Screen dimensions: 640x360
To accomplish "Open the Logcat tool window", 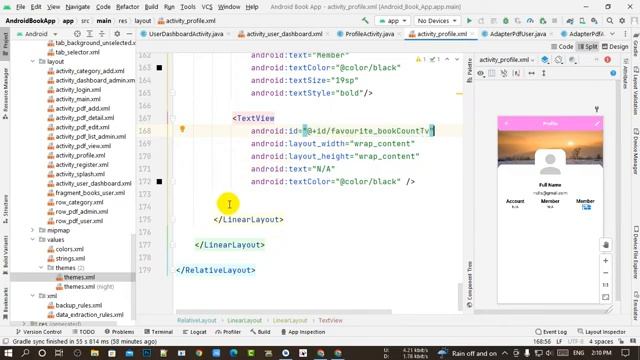I will pyautogui.click(x=194, y=332).
